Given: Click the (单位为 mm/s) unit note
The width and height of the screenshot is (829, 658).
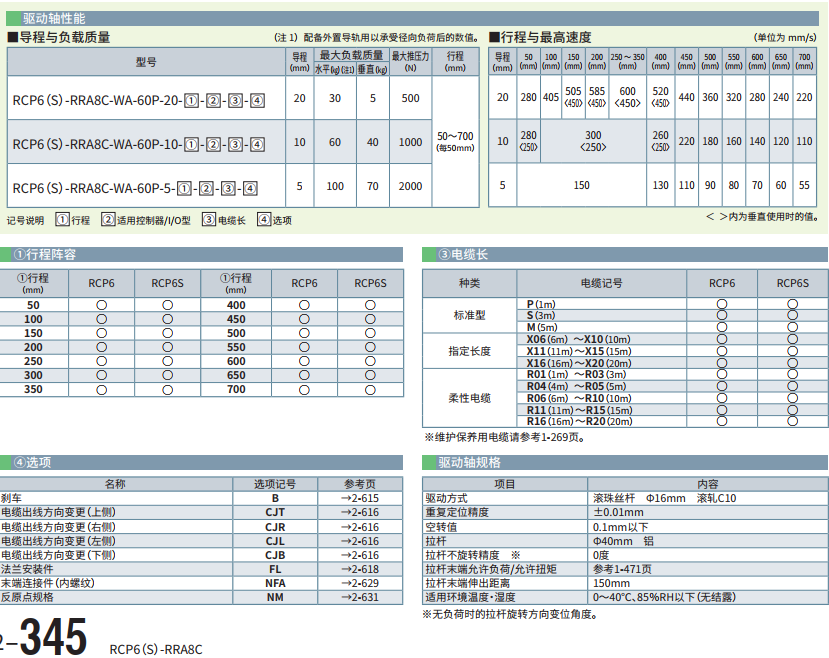Looking at the screenshot, I should [785, 38].
